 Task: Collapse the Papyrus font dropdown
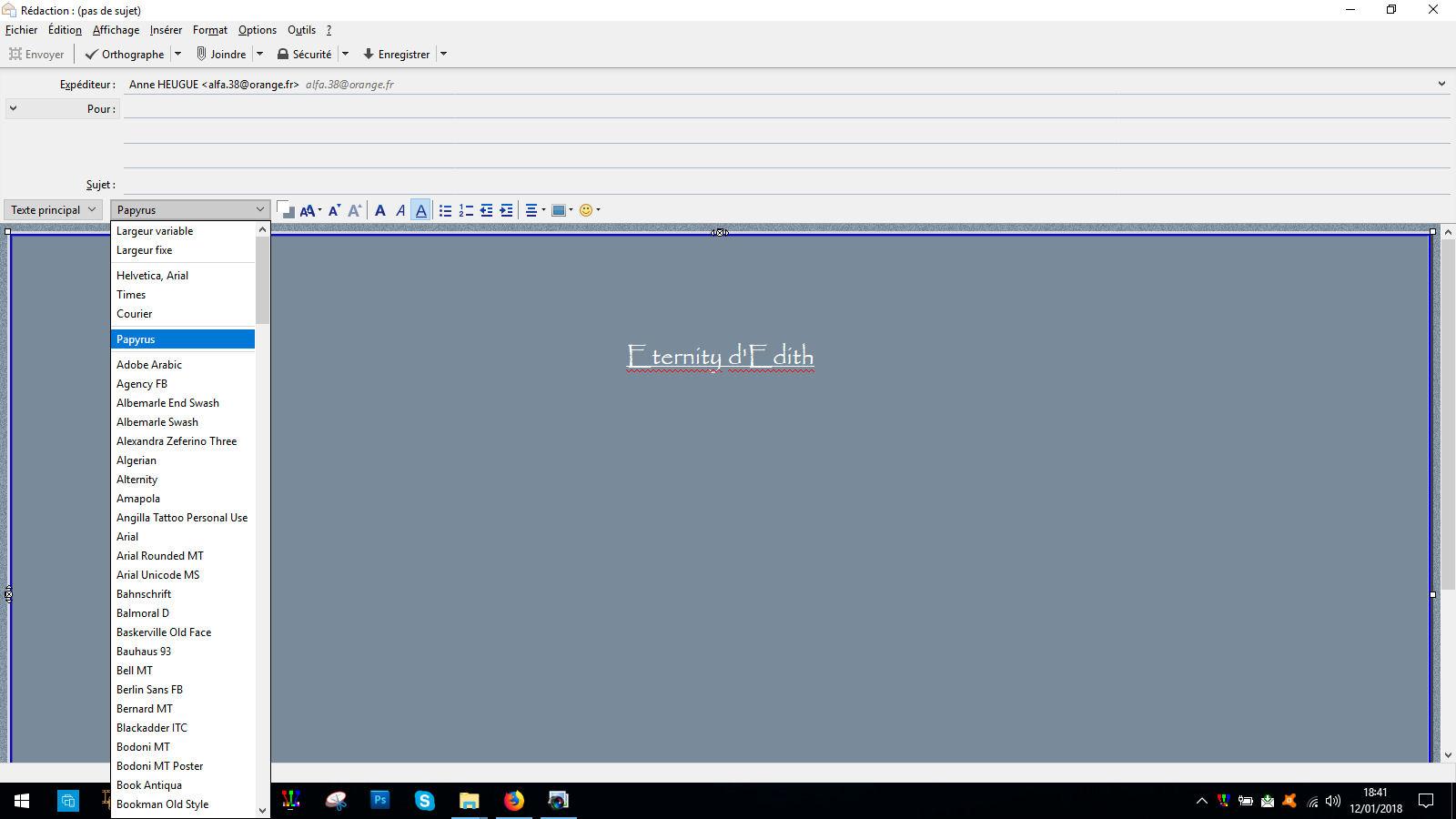[190, 210]
